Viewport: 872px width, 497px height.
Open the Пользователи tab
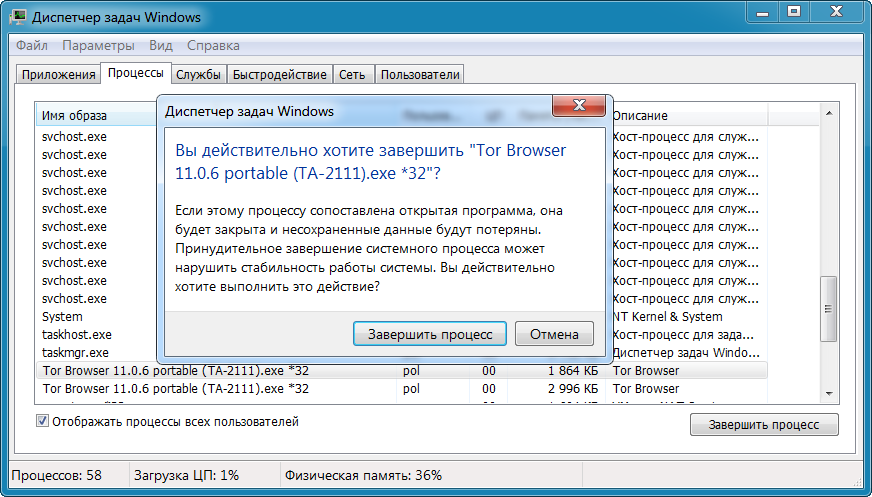(420, 74)
